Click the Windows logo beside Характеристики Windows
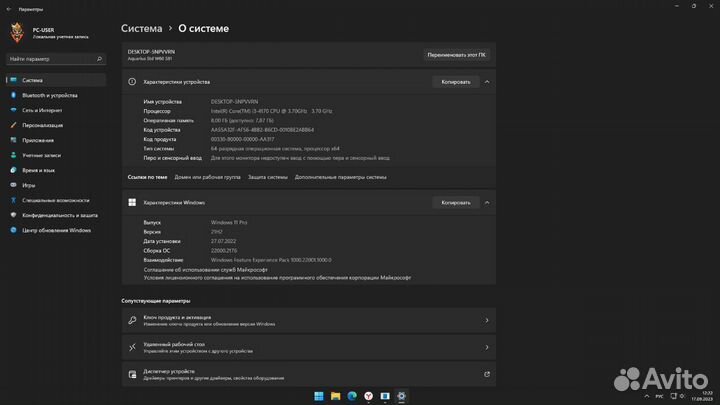Image resolution: width=720 pixels, height=405 pixels. click(x=132, y=202)
